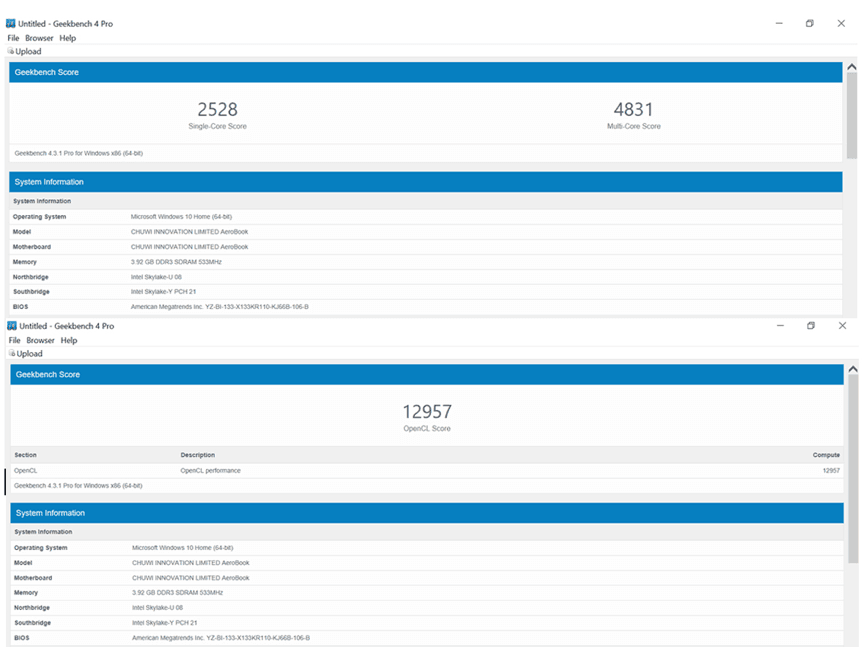Open Browser menu in the OpenCL score window

point(40,340)
